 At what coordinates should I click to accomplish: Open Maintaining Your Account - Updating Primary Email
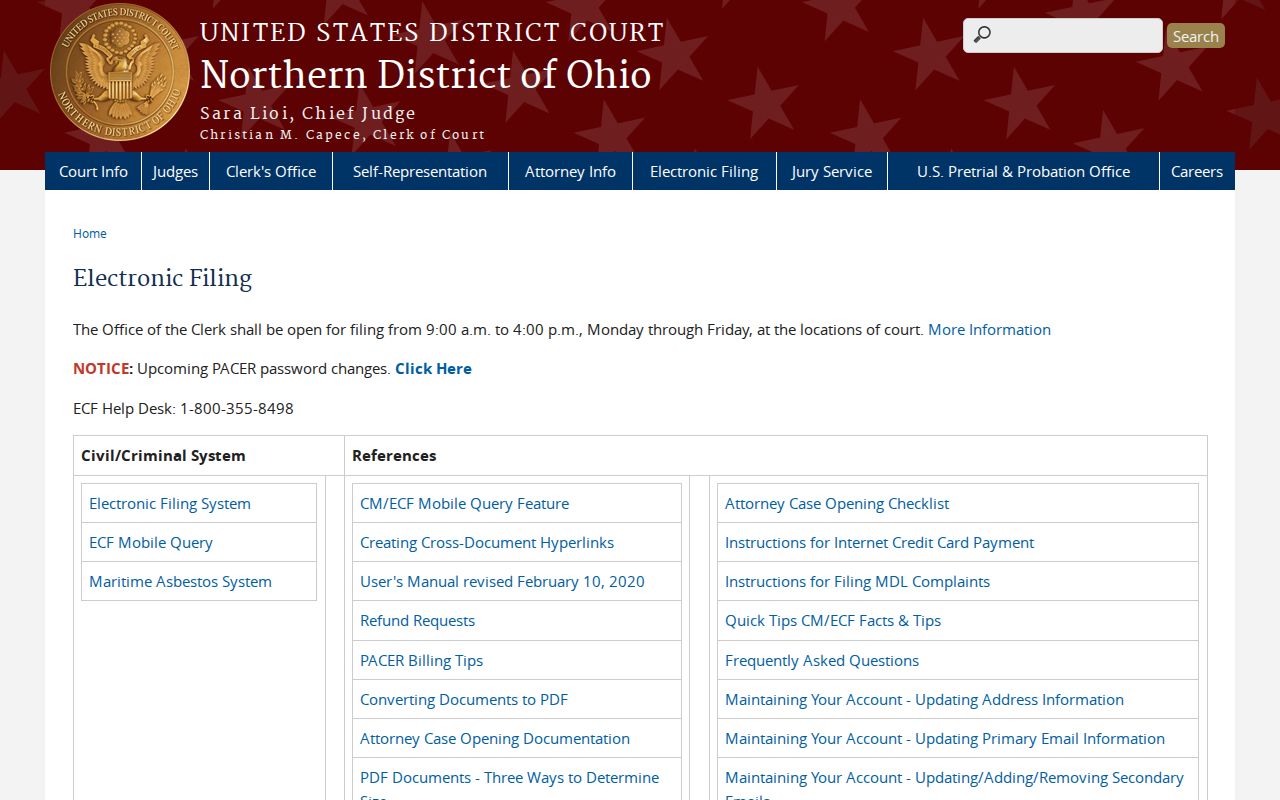pos(945,738)
